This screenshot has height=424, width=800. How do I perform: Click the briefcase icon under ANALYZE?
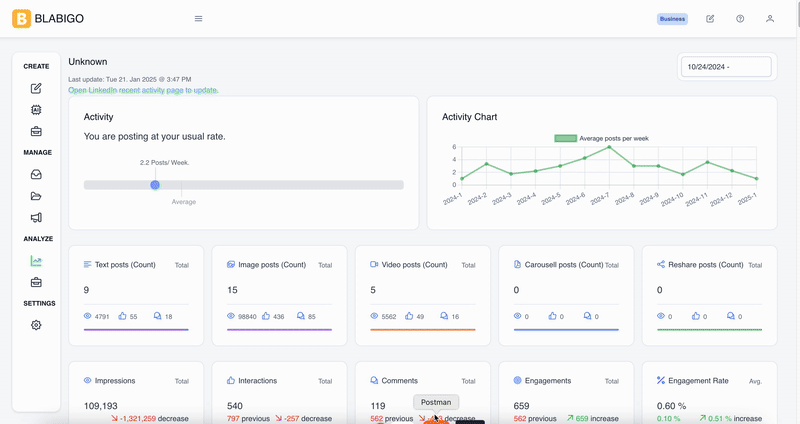coord(36,282)
